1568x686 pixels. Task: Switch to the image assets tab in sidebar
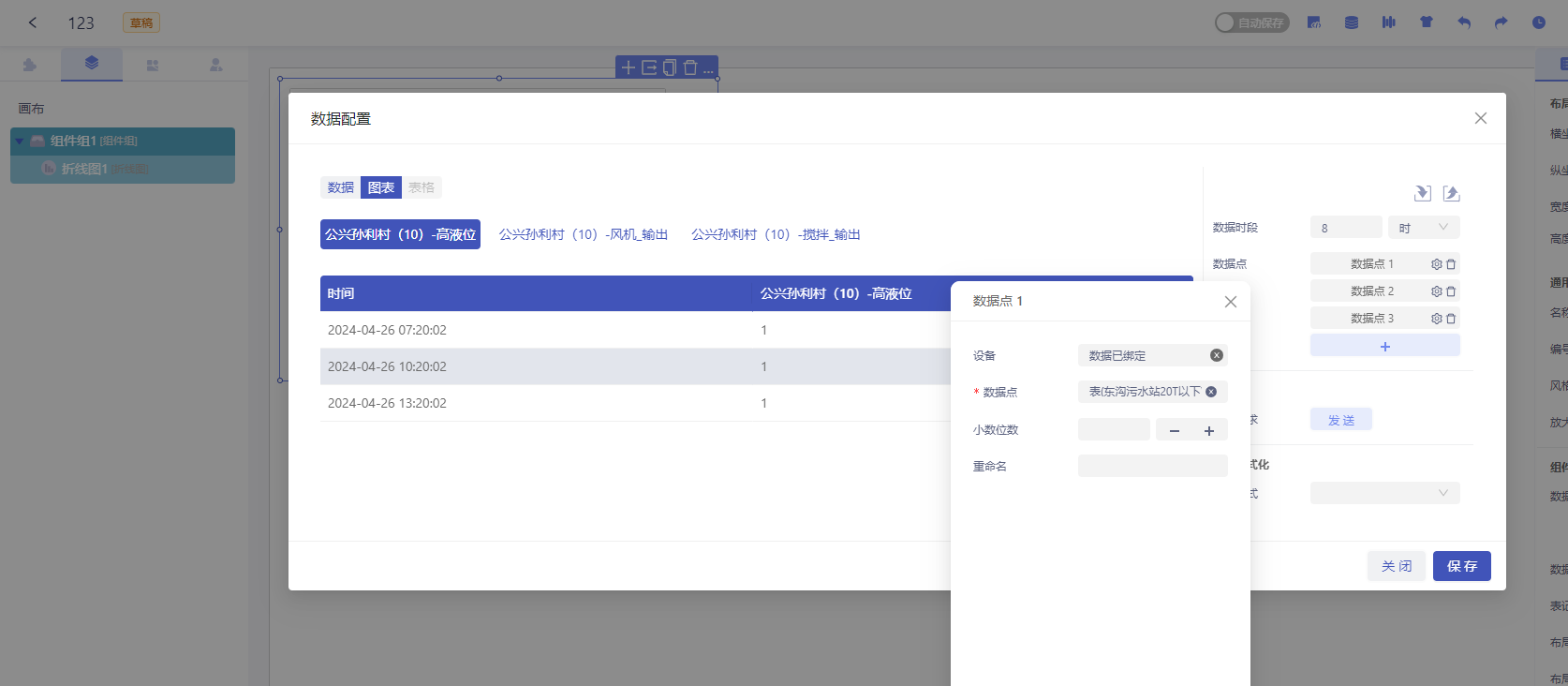(x=153, y=65)
